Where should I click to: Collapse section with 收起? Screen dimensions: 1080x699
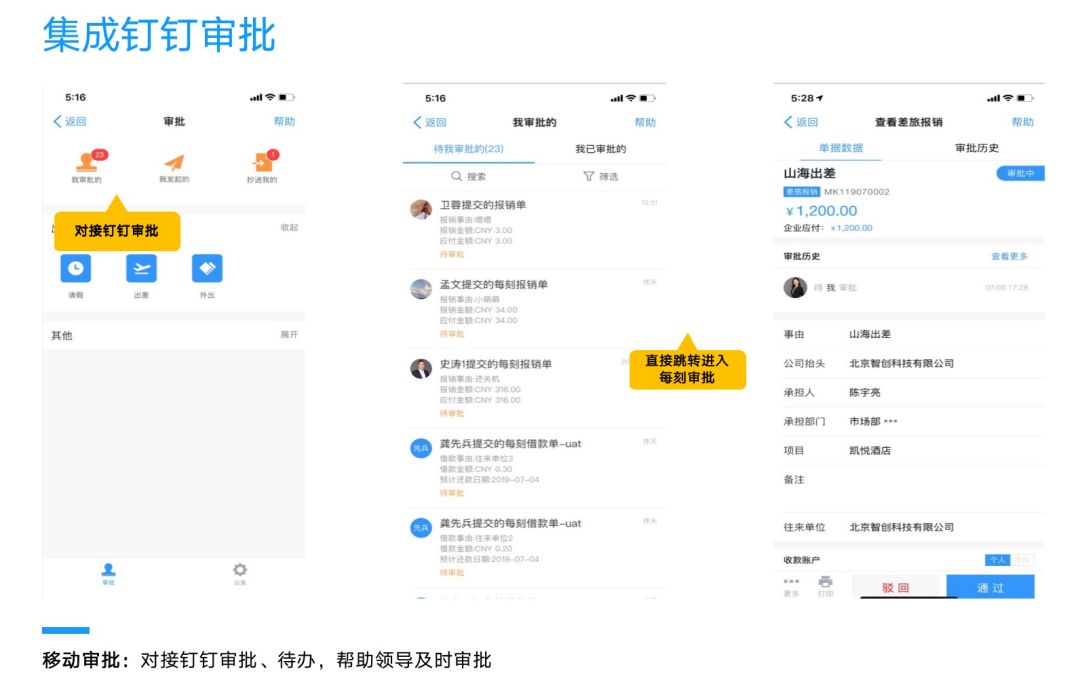tap(289, 227)
